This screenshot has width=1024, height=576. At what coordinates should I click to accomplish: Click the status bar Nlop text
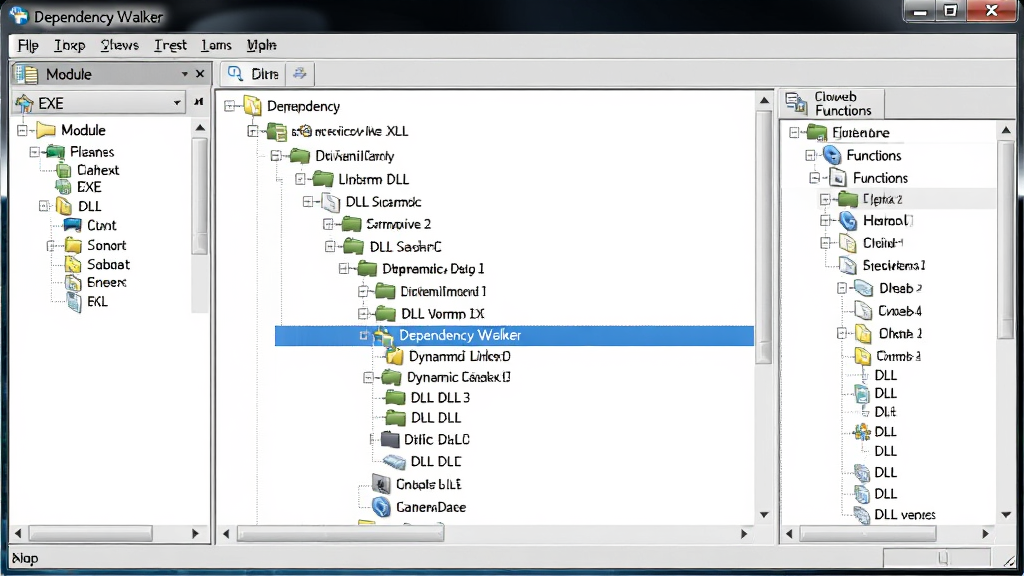pos(25,558)
